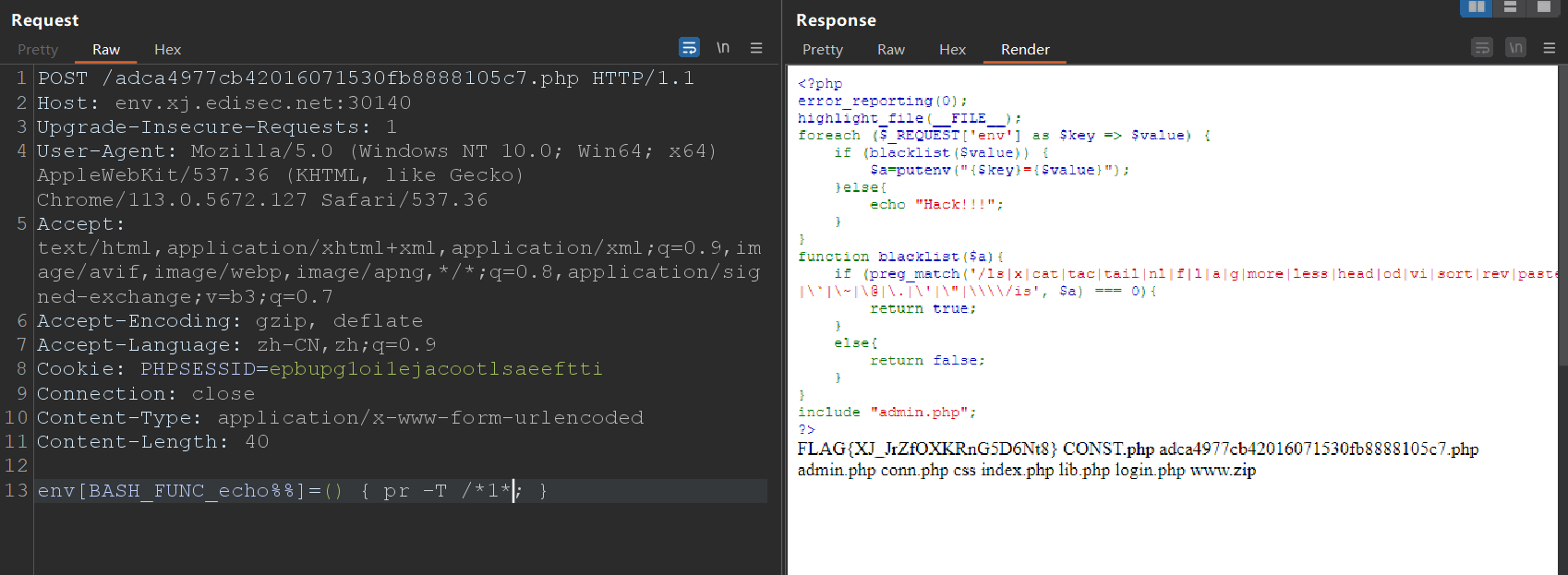1568x575 pixels.
Task: Open the Response Hex tab
Action: point(952,50)
